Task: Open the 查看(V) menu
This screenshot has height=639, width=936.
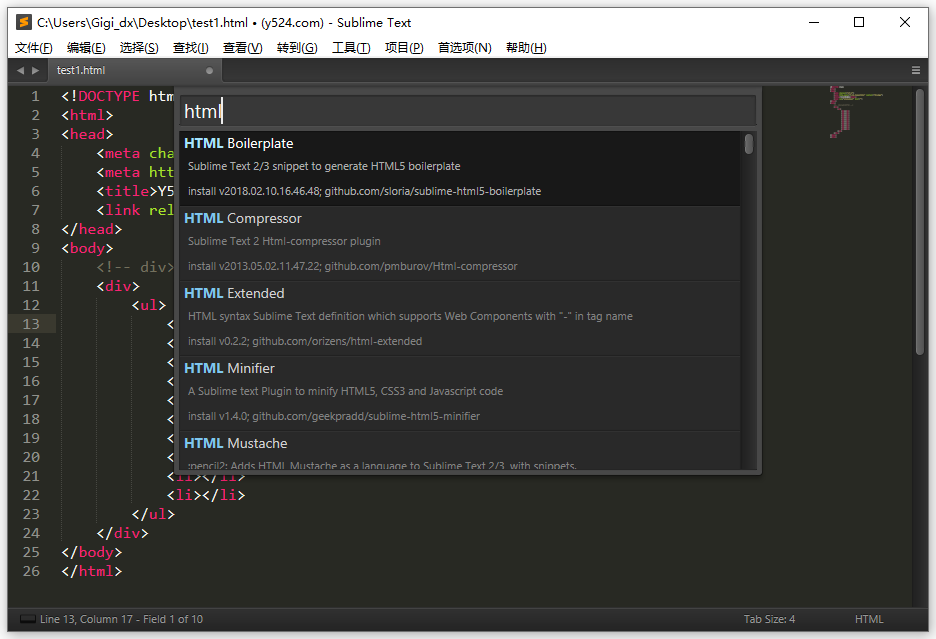Action: 242,48
